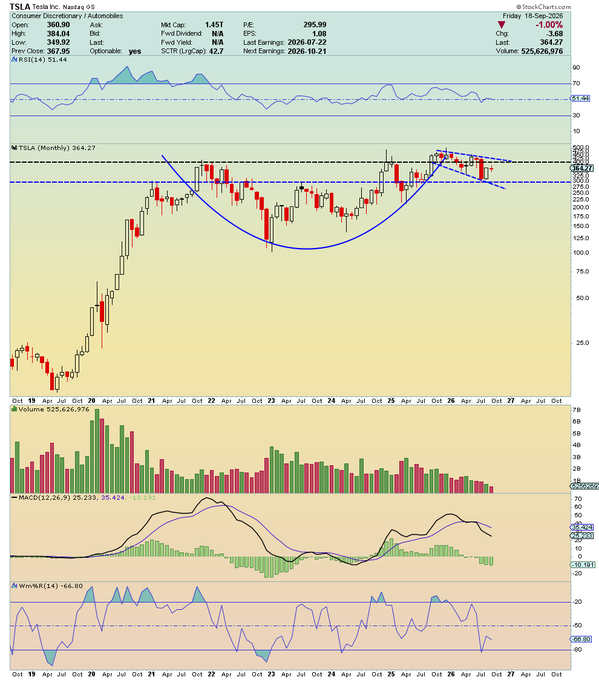This screenshot has width=599, height=680.
Task: Click the Nasdaq GS exchange label
Action: tap(79, 7)
